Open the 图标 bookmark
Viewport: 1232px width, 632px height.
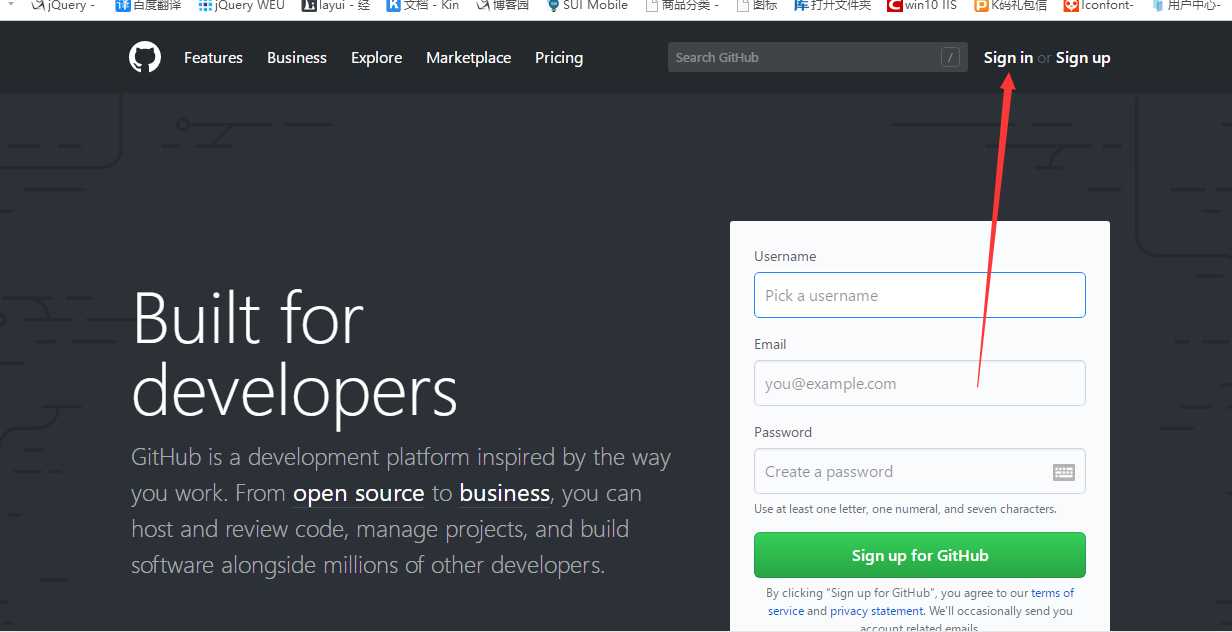click(757, 5)
